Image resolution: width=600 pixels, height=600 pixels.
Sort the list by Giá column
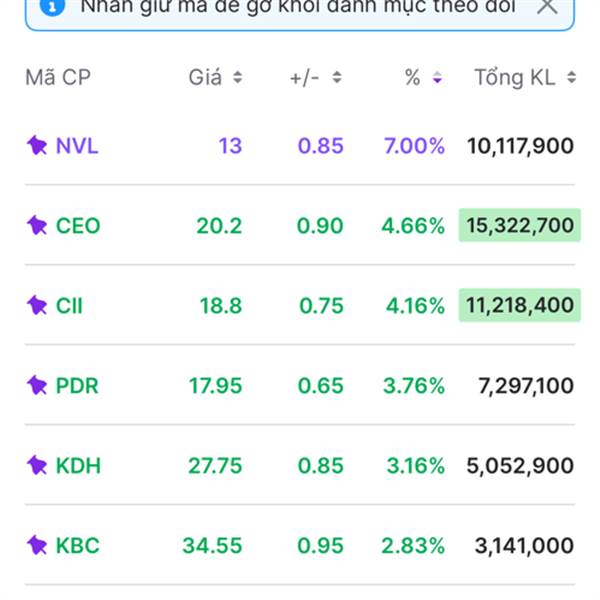click(215, 78)
